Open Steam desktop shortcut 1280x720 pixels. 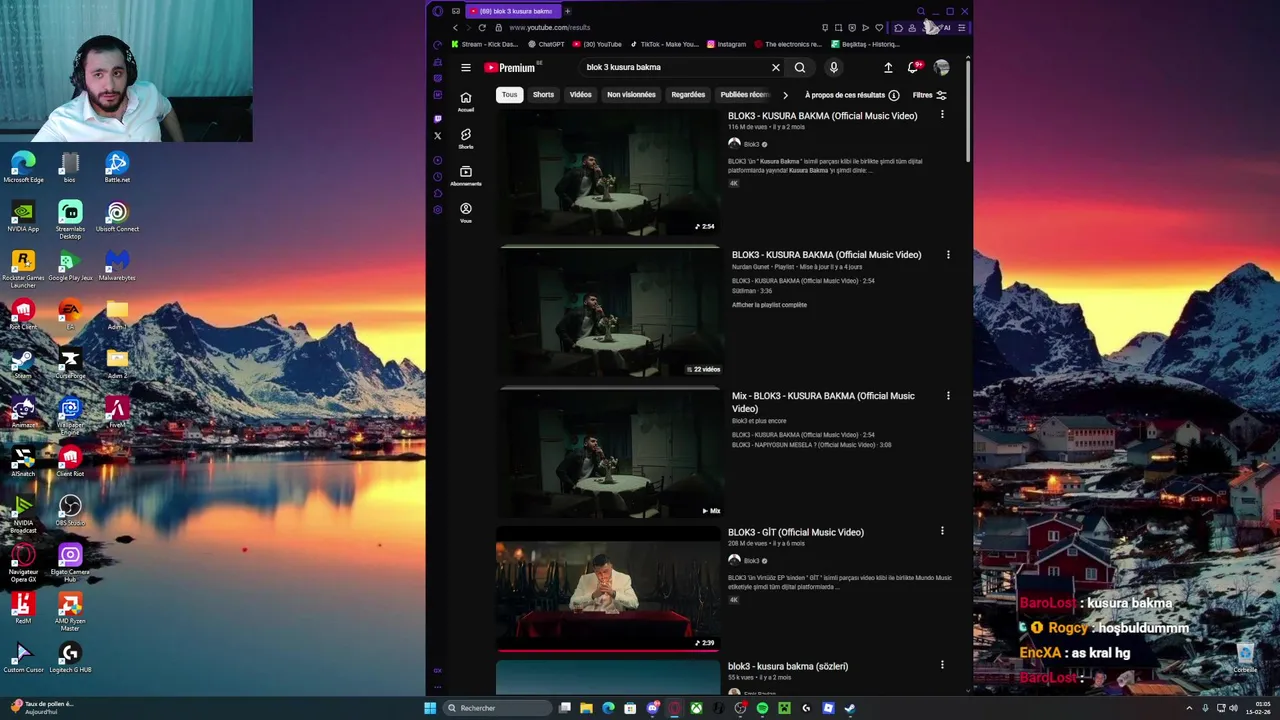23,363
